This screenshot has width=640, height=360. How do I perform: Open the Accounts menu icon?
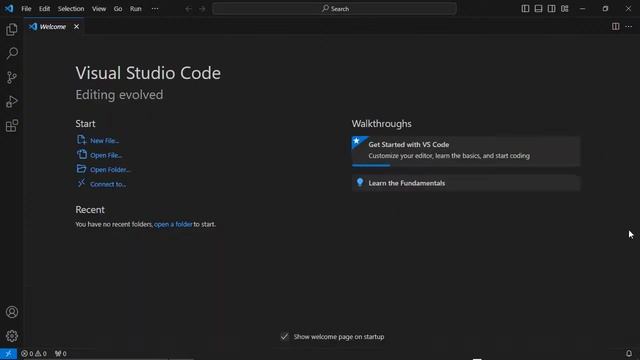12,312
